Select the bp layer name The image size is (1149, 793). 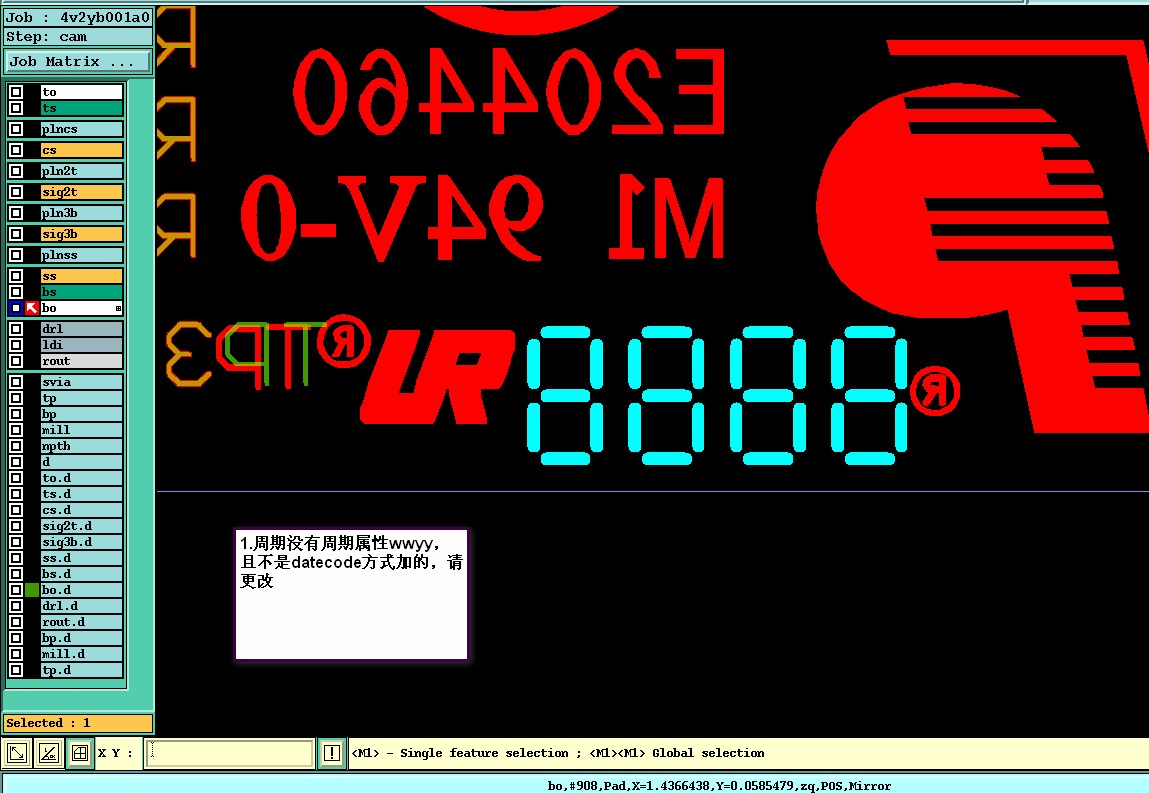click(x=81, y=414)
